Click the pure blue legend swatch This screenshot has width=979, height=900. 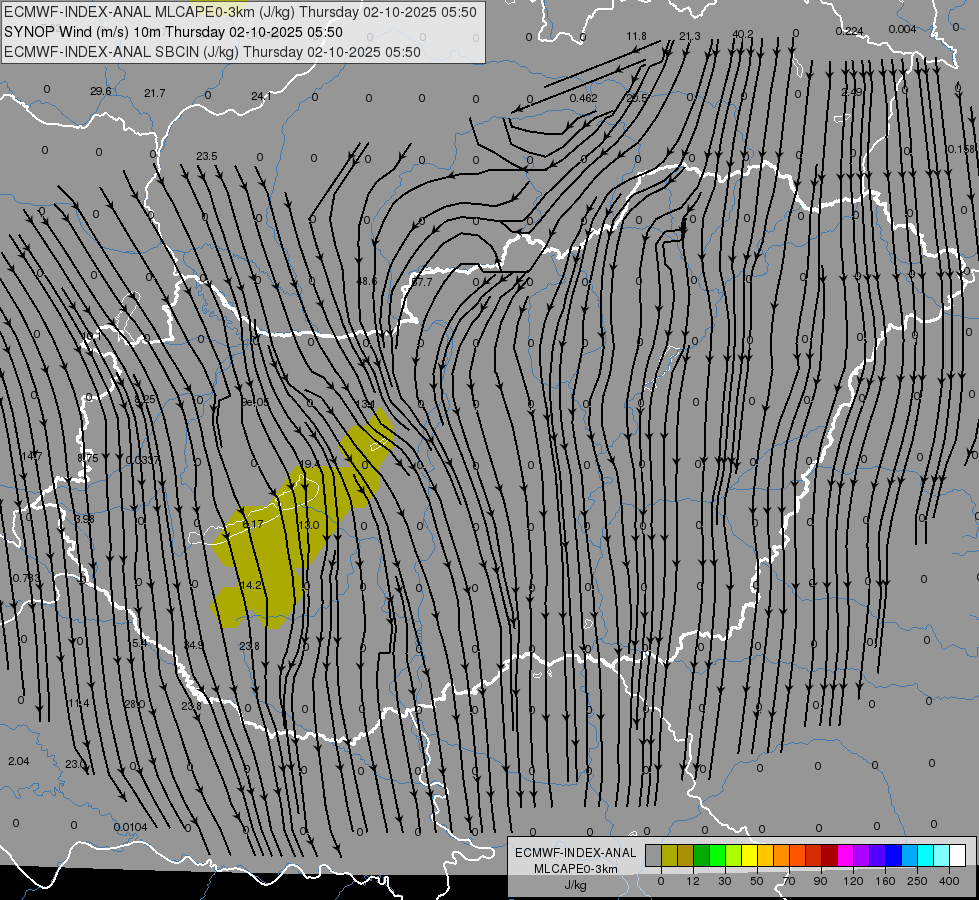(893, 855)
